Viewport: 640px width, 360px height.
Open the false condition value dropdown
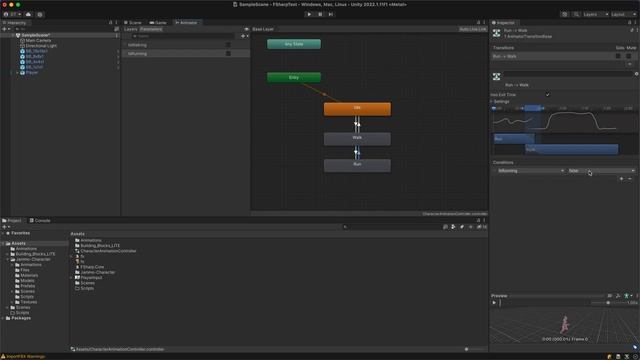pyautogui.click(x=601, y=171)
